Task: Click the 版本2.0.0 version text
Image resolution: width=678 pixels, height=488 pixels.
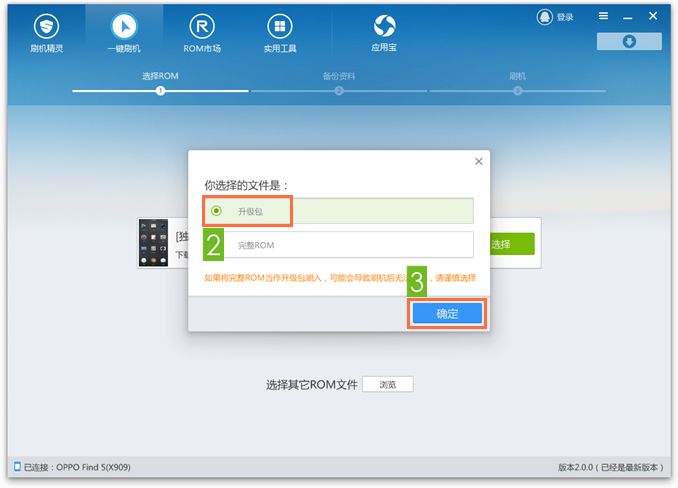Action: 611,467
